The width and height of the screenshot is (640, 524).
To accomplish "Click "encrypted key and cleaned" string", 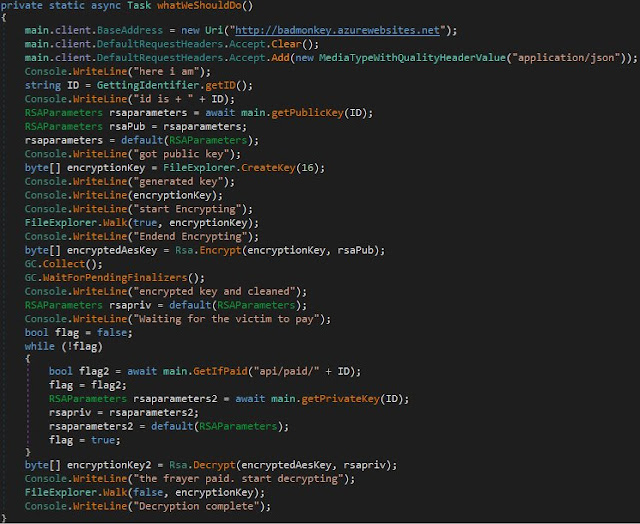I will (x=215, y=291).
